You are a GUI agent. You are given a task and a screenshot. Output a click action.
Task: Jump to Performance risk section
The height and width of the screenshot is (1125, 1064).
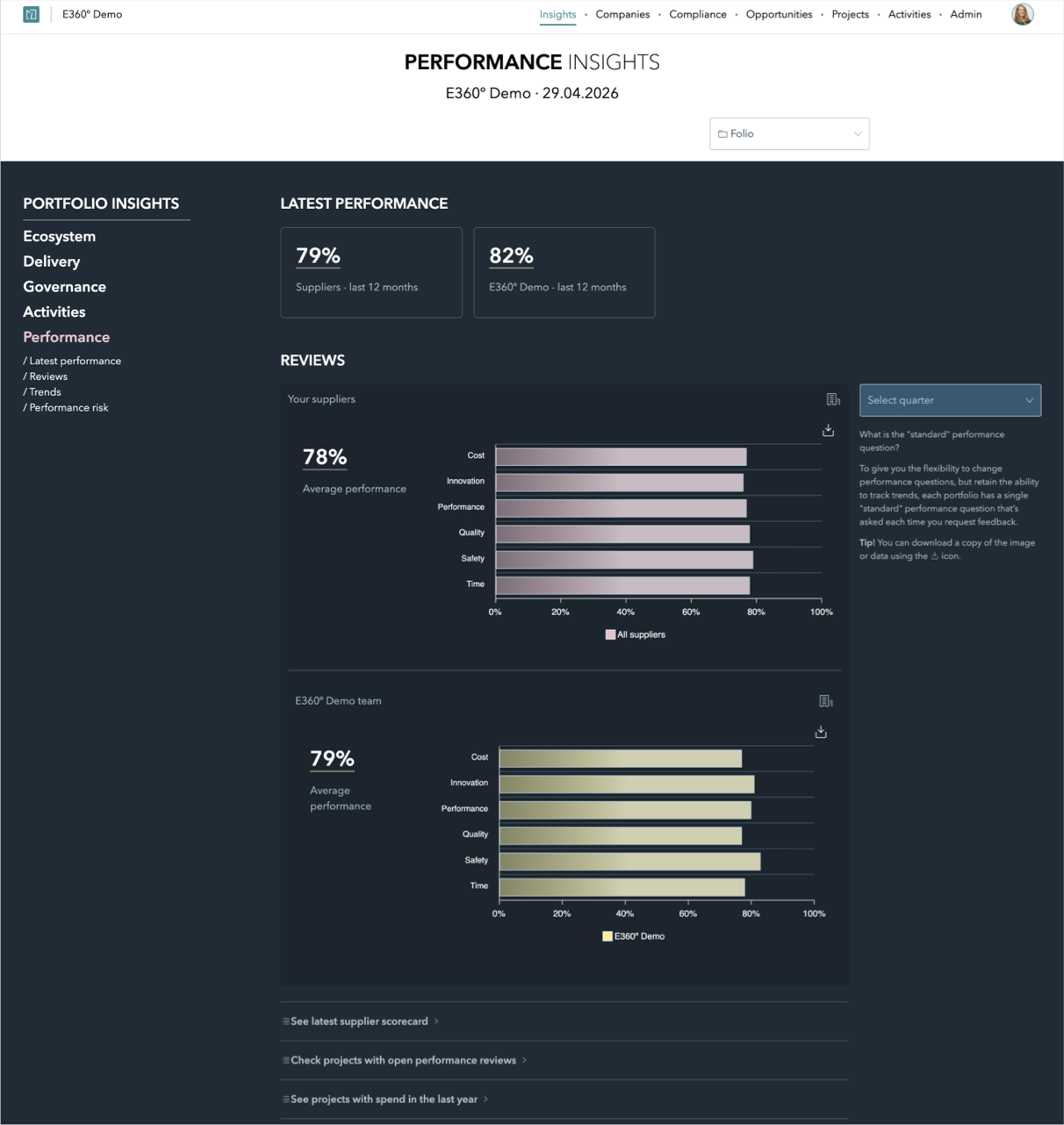pyautogui.click(x=66, y=408)
